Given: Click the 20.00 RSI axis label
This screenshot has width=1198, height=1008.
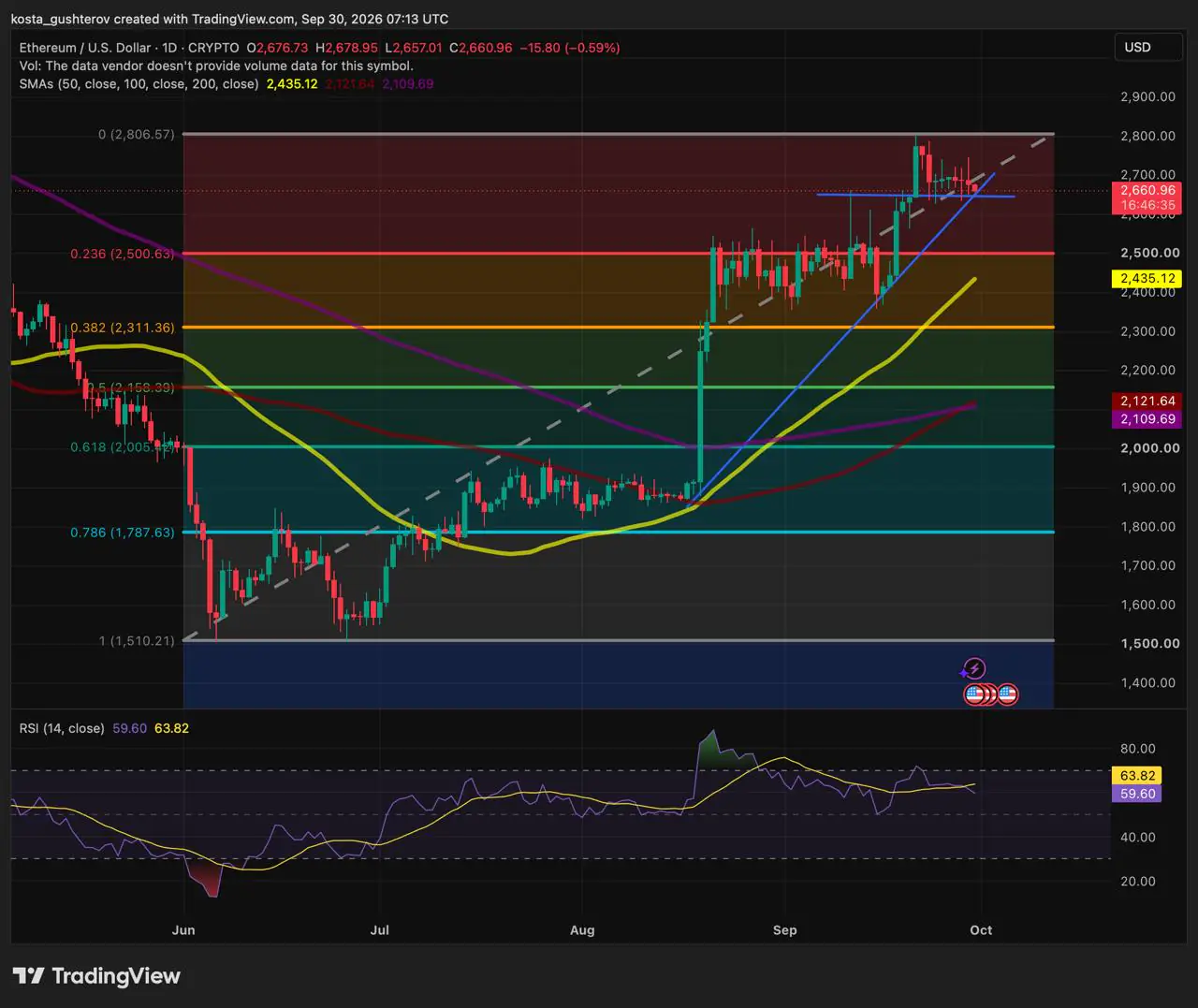Looking at the screenshot, I should [1138, 882].
